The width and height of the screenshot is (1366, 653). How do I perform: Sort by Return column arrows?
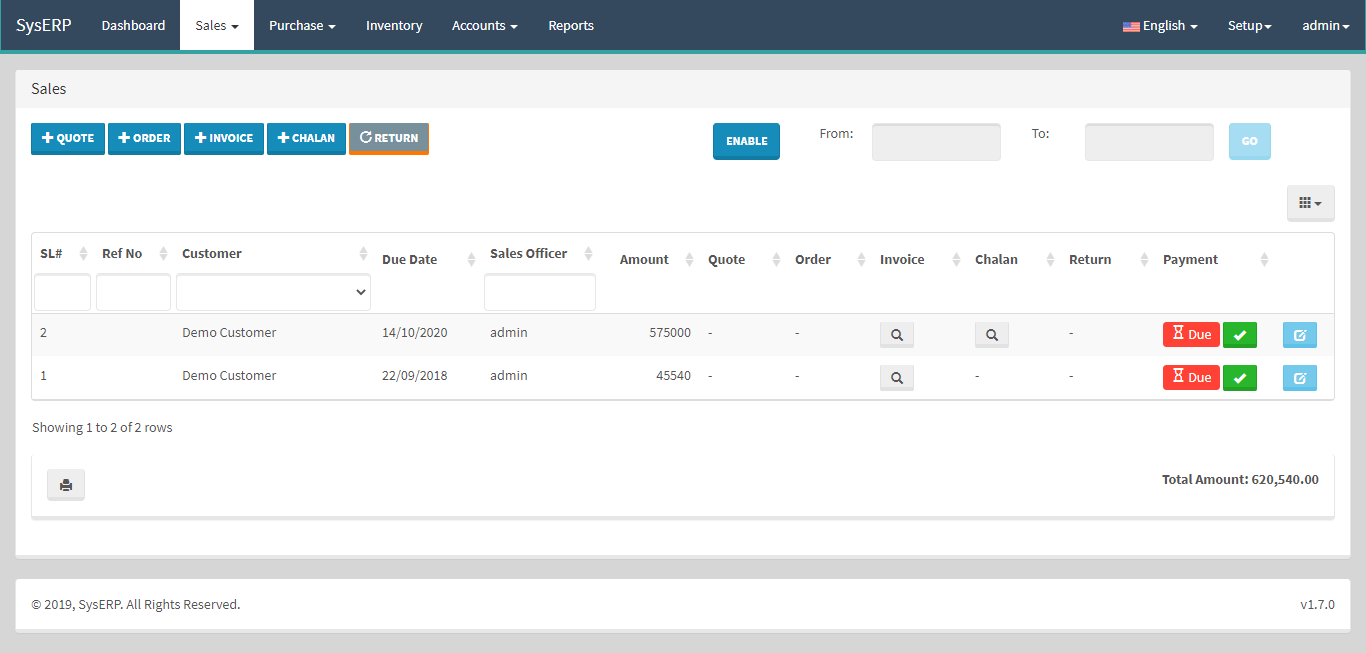point(1145,260)
